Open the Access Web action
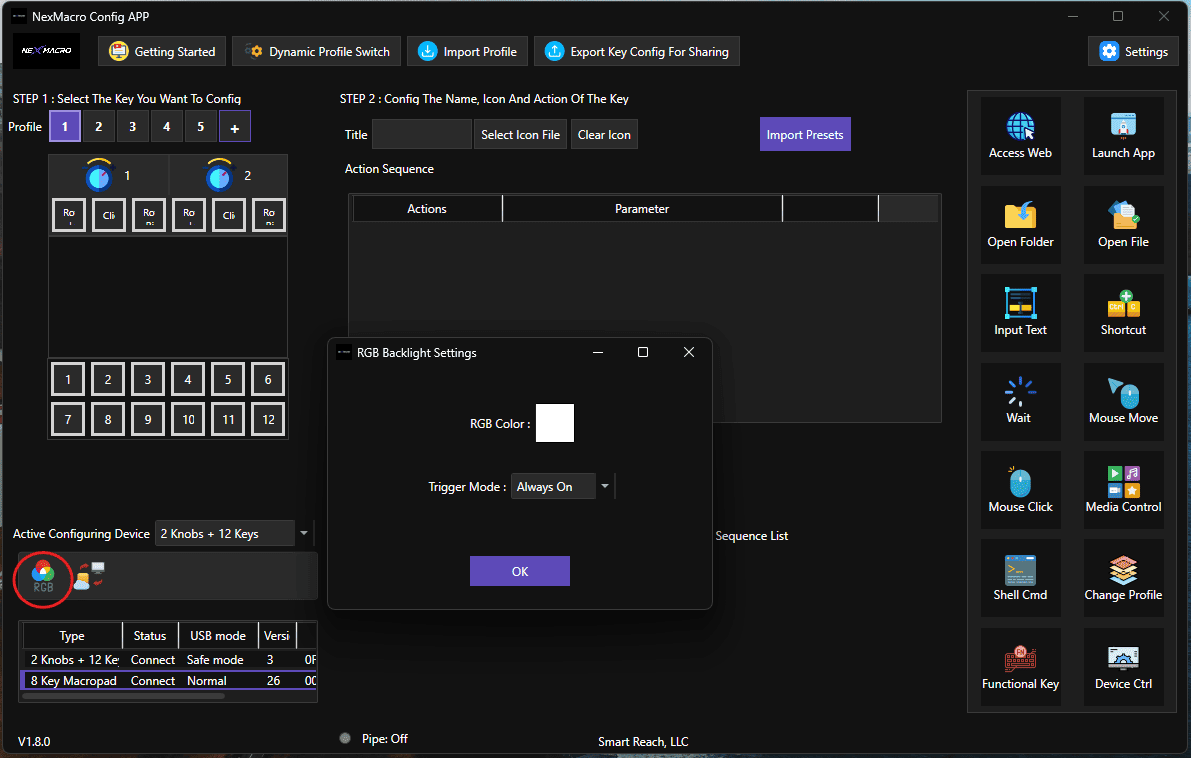1191x758 pixels. click(1020, 136)
